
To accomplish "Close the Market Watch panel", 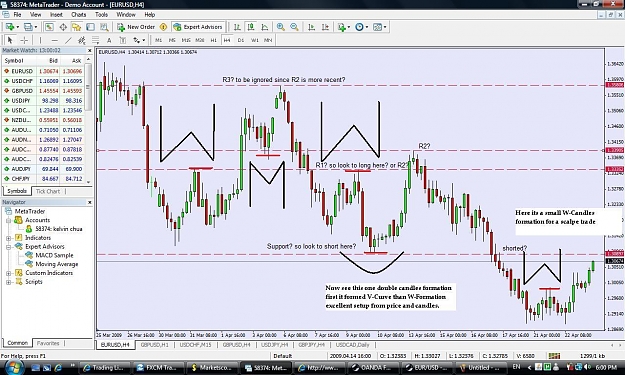I will coord(89,51).
